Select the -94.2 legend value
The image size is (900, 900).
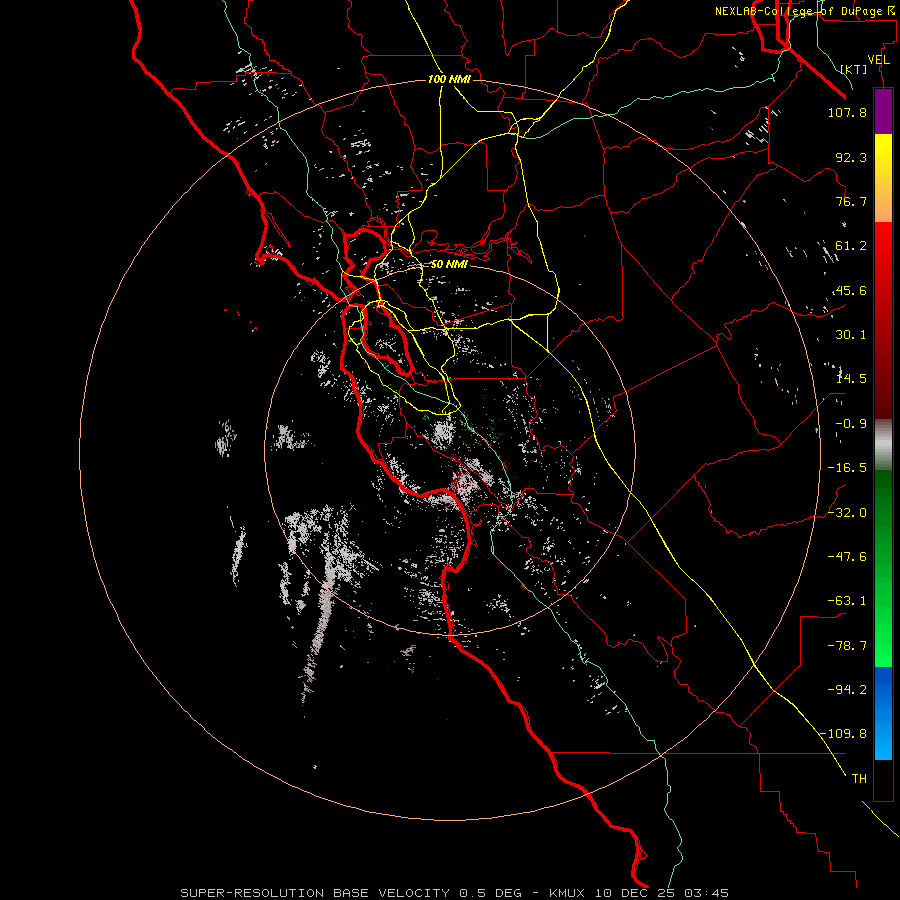coord(847,690)
